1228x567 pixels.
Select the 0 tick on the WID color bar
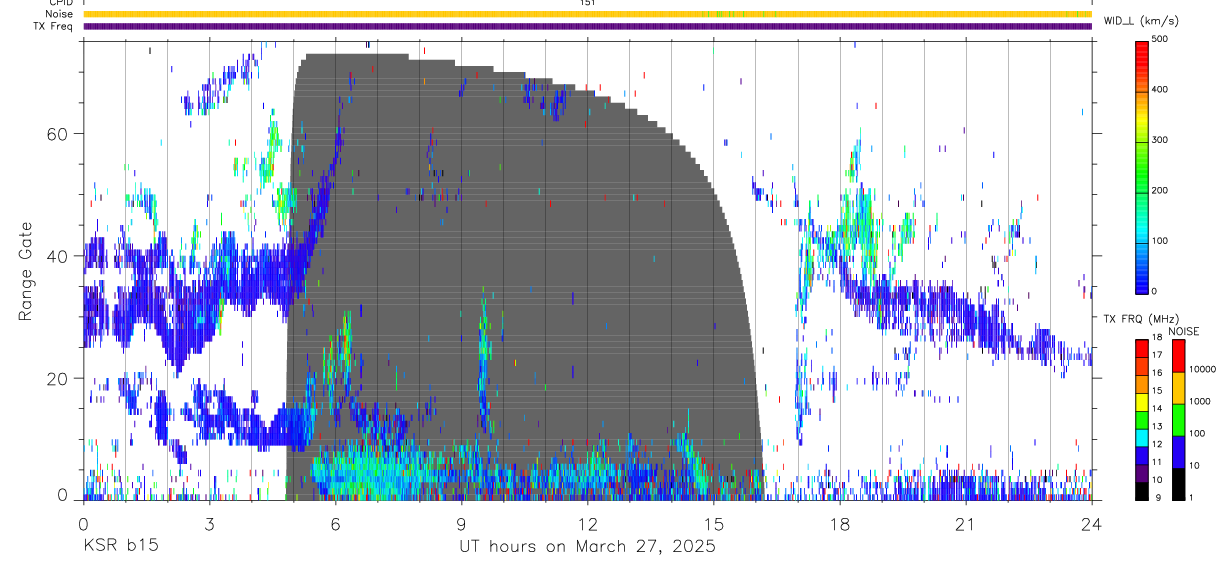[x=1156, y=291]
